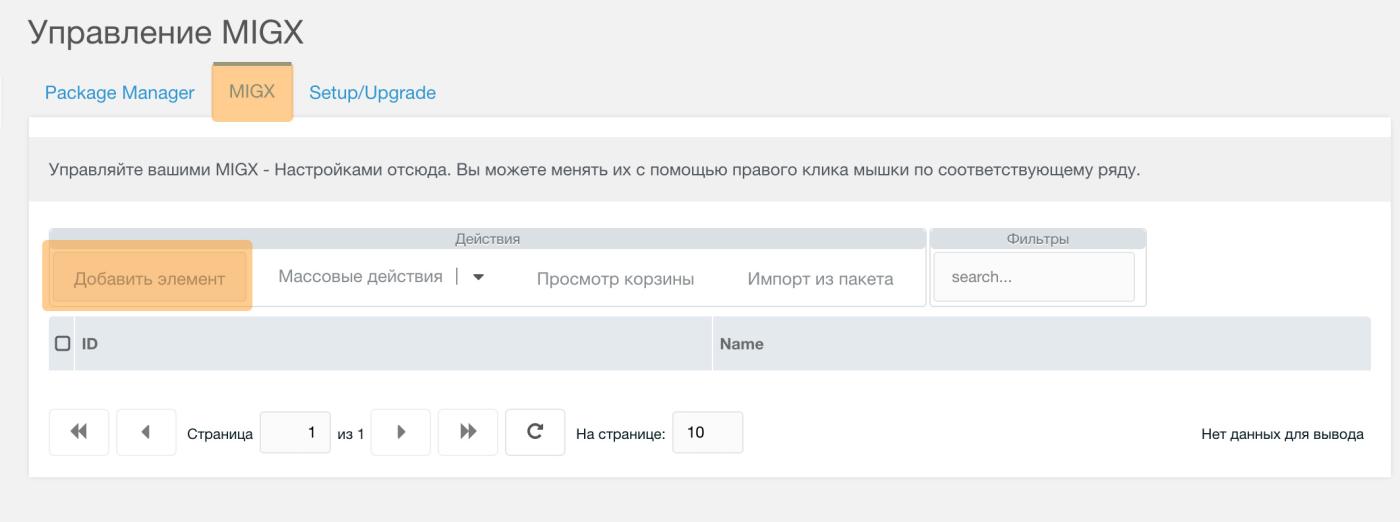
Task: Tick the select-all checkbox in grid header
Action: tap(62, 343)
